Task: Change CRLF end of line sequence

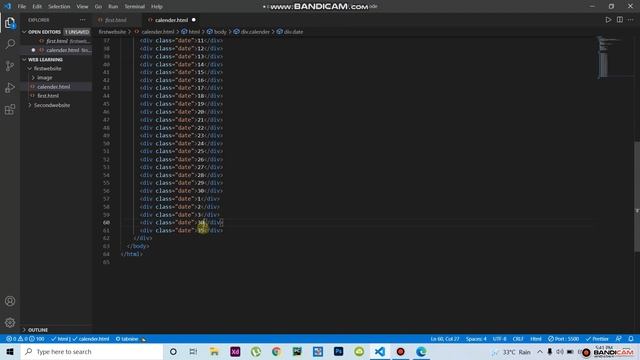Action: [518, 339]
